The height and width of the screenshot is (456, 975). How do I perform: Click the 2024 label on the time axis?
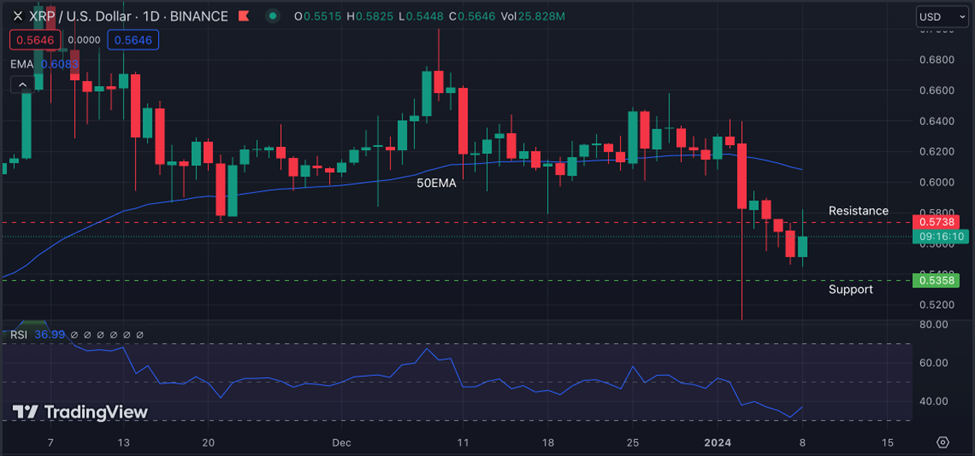pos(717,443)
